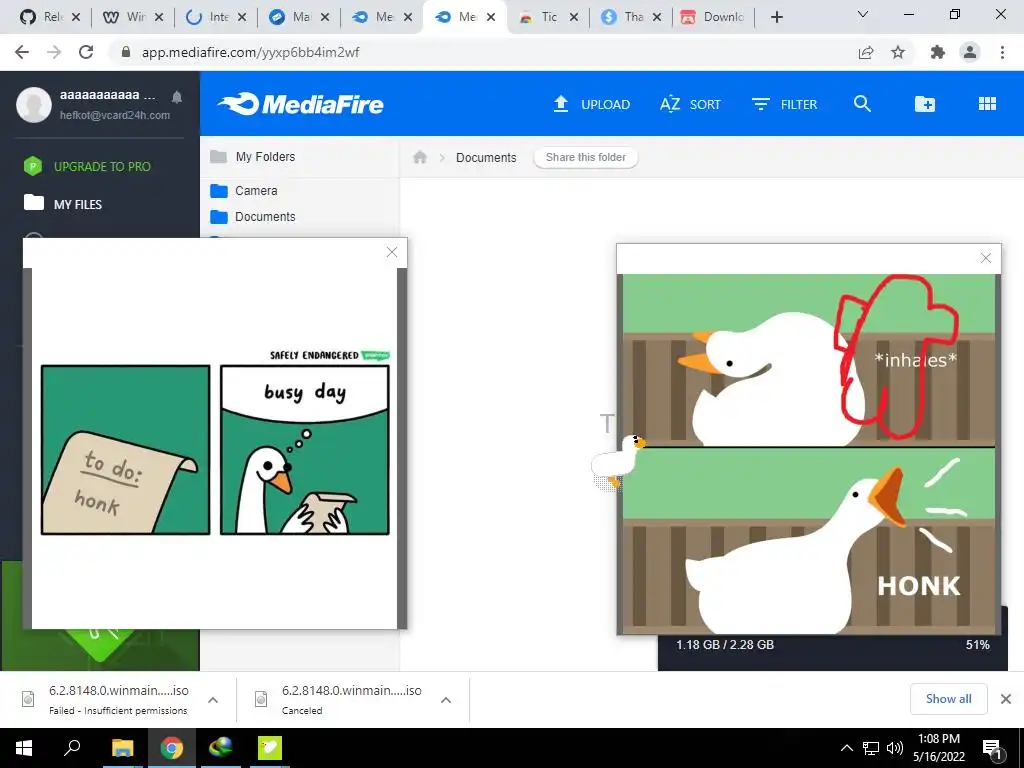This screenshot has height=768, width=1024.
Task: Open a new browser tab
Action: point(776,17)
